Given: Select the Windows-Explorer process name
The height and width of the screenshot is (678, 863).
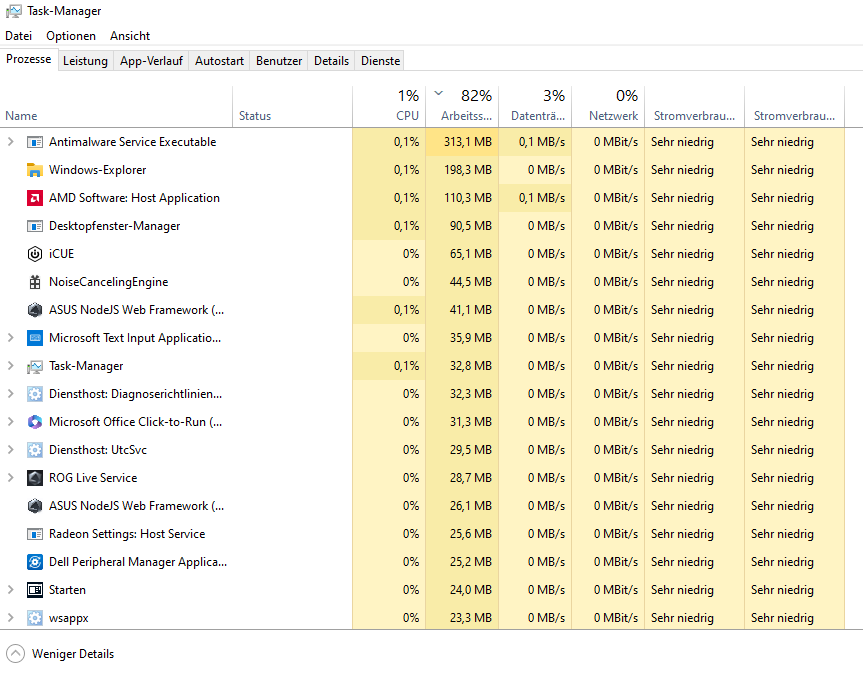Looking at the screenshot, I should point(97,170).
